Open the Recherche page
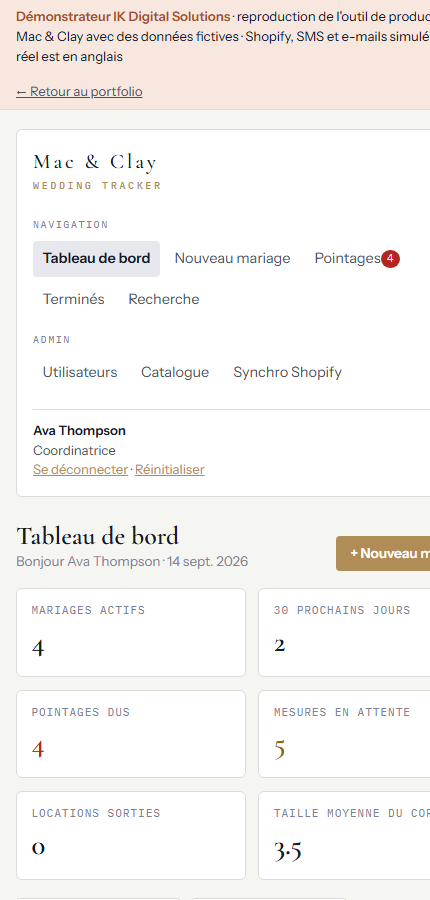The height and width of the screenshot is (900, 430). [x=164, y=300]
